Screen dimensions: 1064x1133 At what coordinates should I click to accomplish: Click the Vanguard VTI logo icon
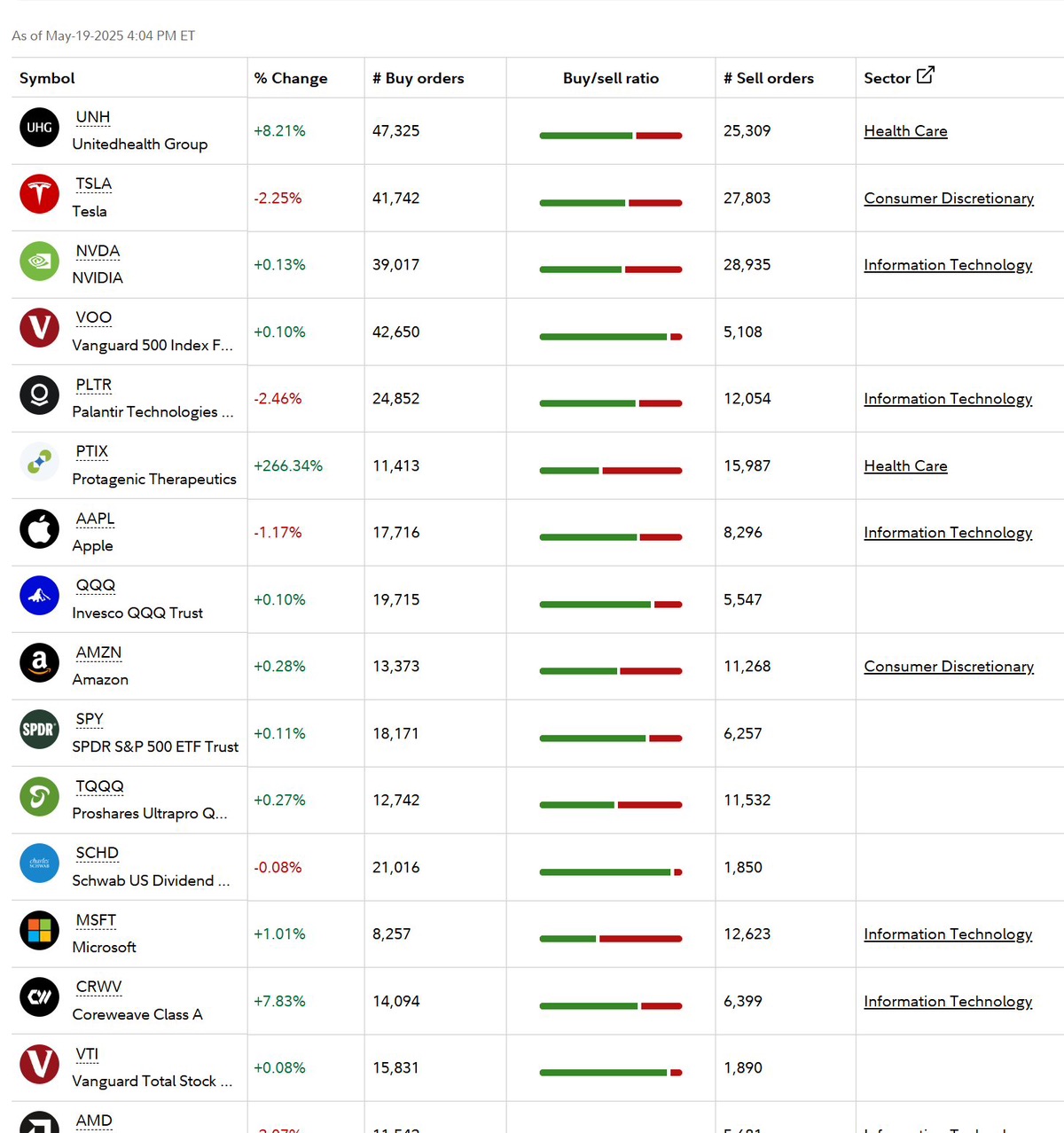39,1064
